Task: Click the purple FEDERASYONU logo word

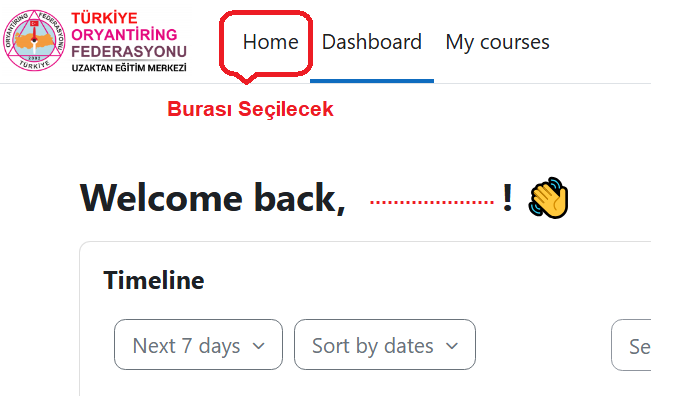Action: [129, 51]
